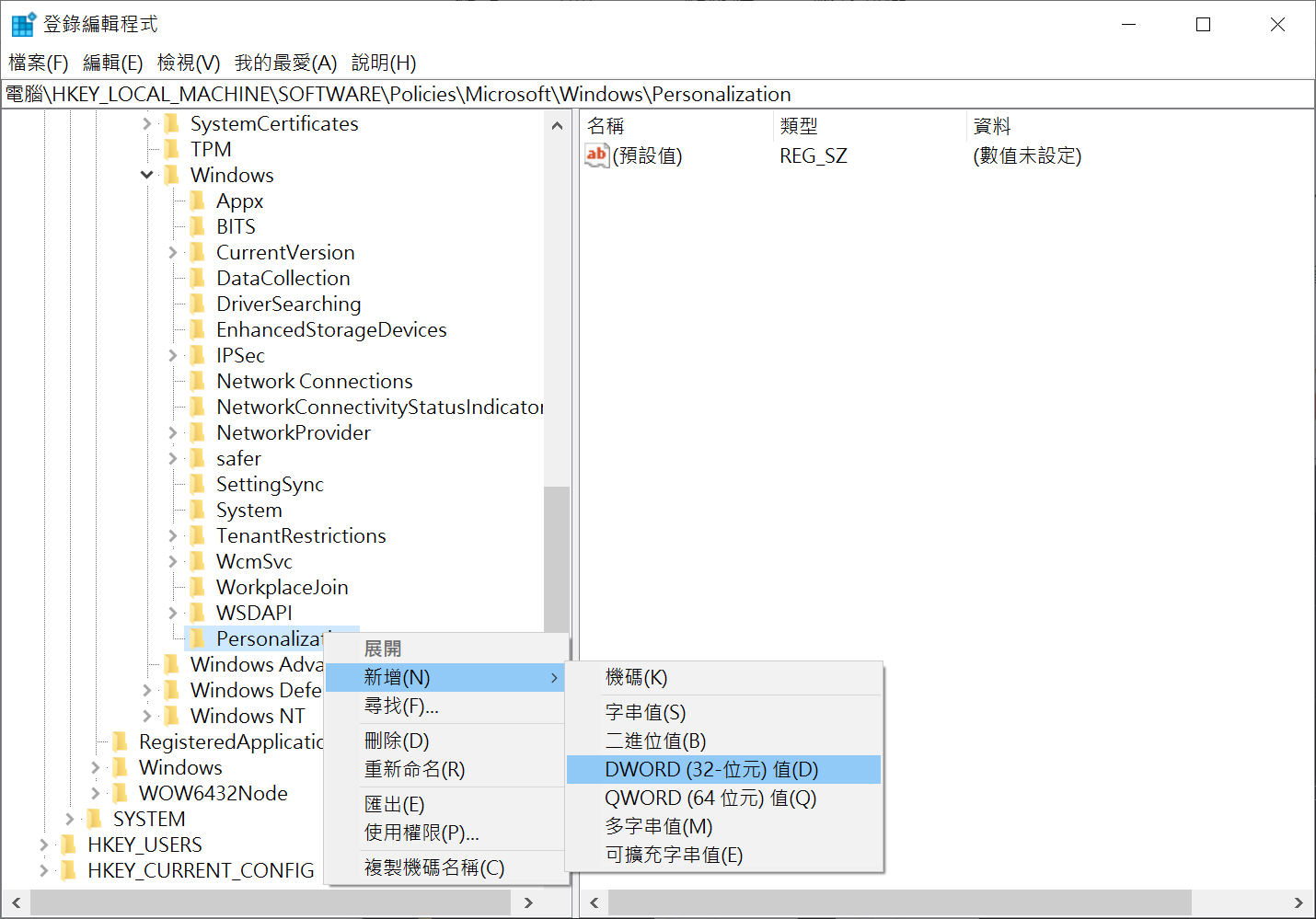
Task: Expand the WSDAPI key
Action: point(173,613)
